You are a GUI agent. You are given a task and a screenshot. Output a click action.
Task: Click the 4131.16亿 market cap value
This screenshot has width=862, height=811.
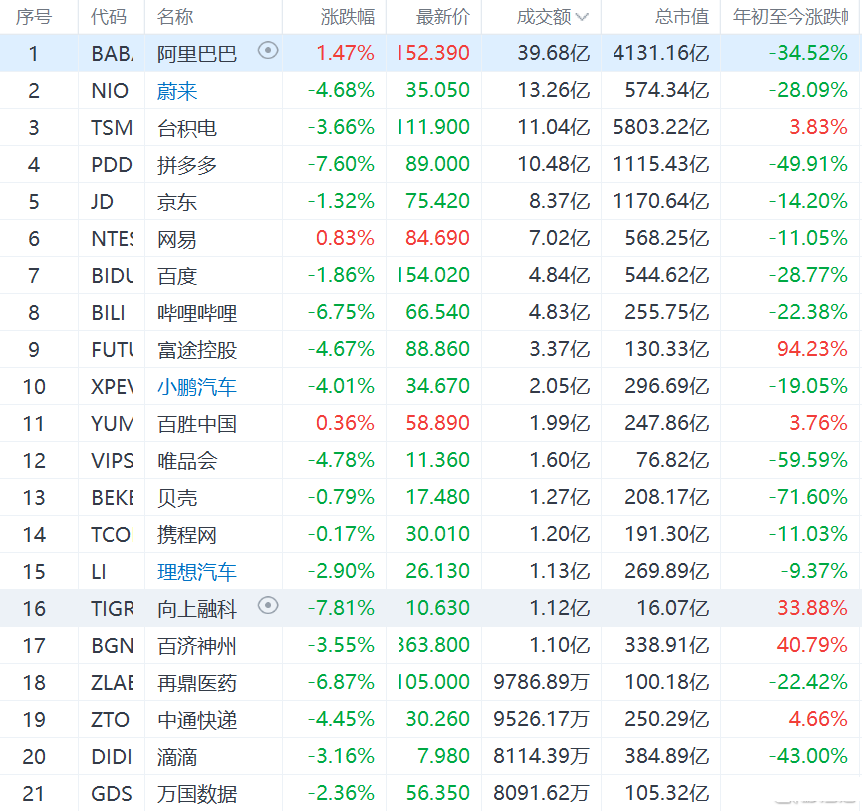(x=661, y=53)
